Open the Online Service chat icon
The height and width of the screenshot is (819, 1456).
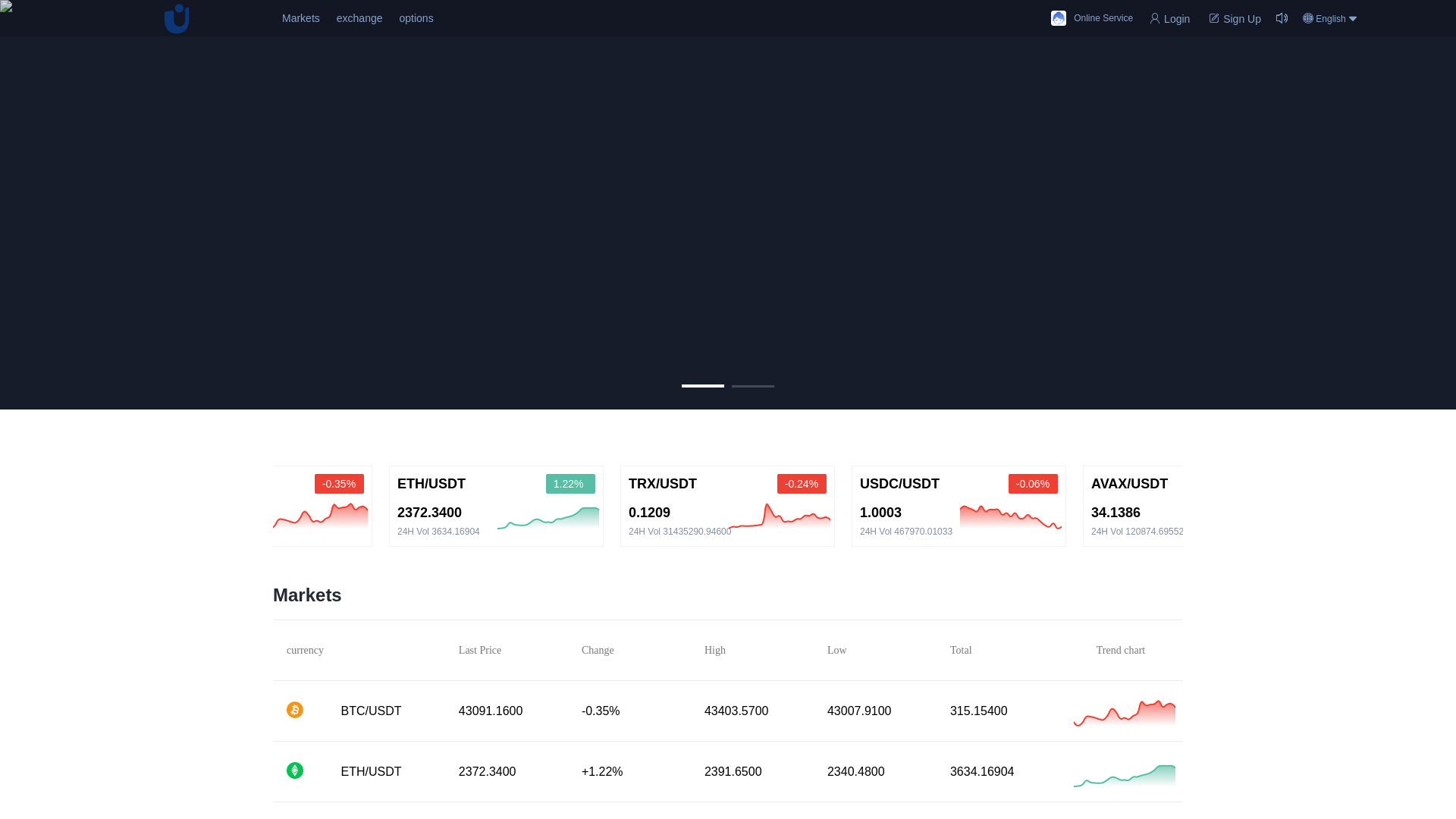coord(1059,18)
